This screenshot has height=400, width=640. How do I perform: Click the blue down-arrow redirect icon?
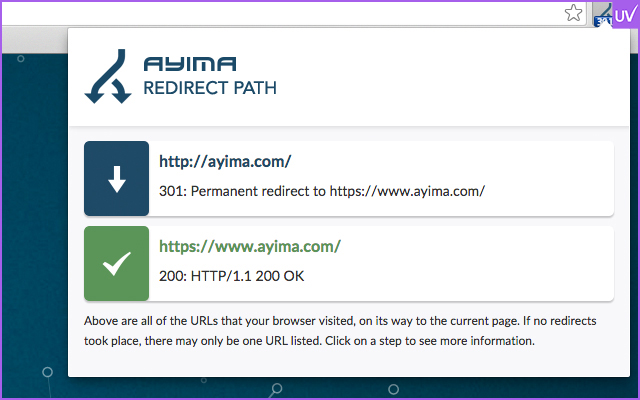pyautogui.click(x=117, y=179)
